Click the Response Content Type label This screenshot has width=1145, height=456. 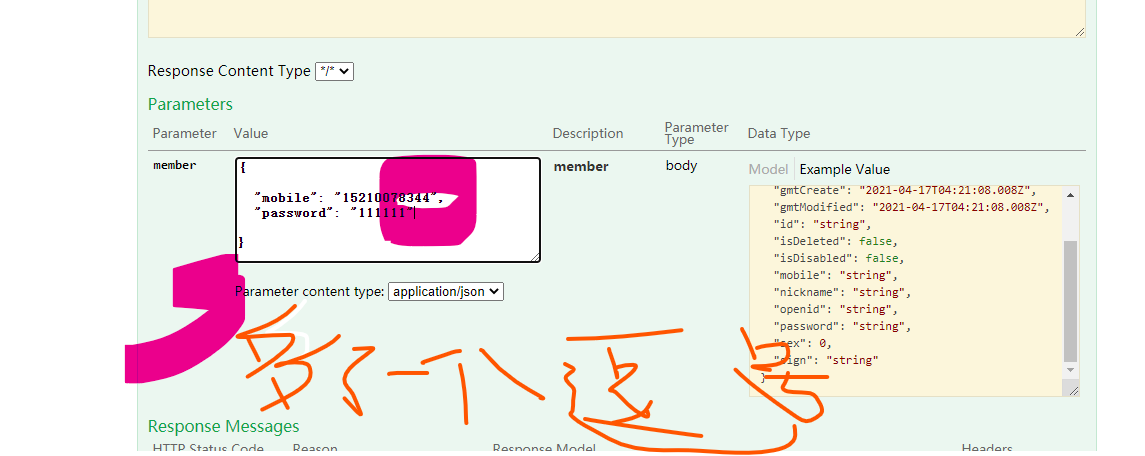coord(229,71)
